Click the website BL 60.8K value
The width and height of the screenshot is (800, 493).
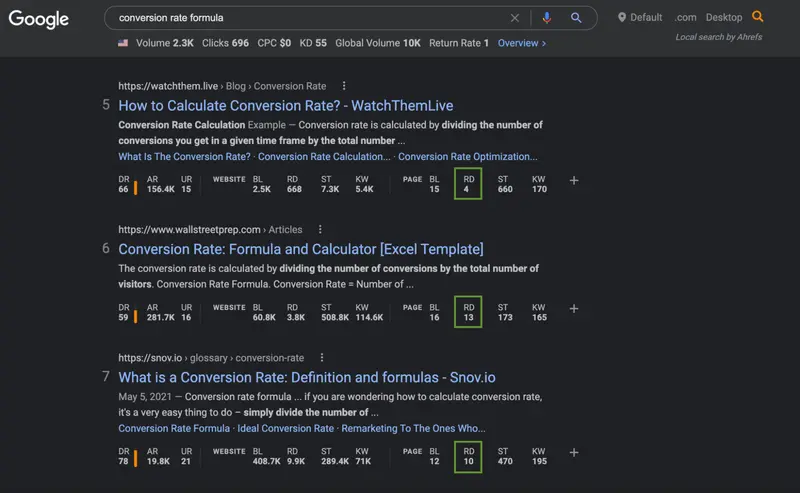[264, 317]
